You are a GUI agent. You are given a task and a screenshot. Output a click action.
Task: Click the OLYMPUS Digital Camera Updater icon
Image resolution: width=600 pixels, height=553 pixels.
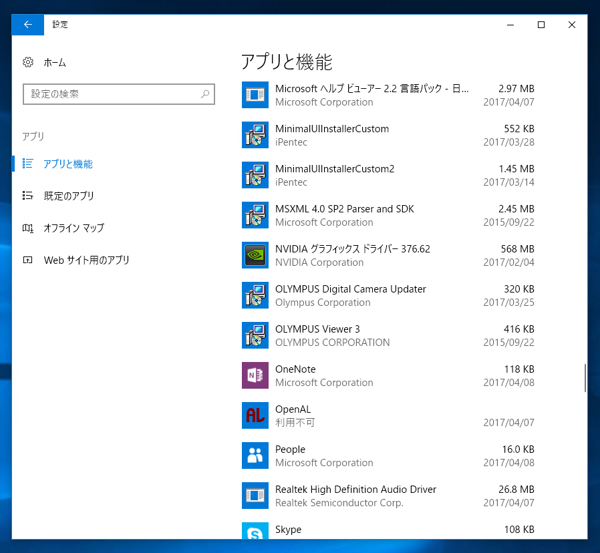[x=255, y=295]
